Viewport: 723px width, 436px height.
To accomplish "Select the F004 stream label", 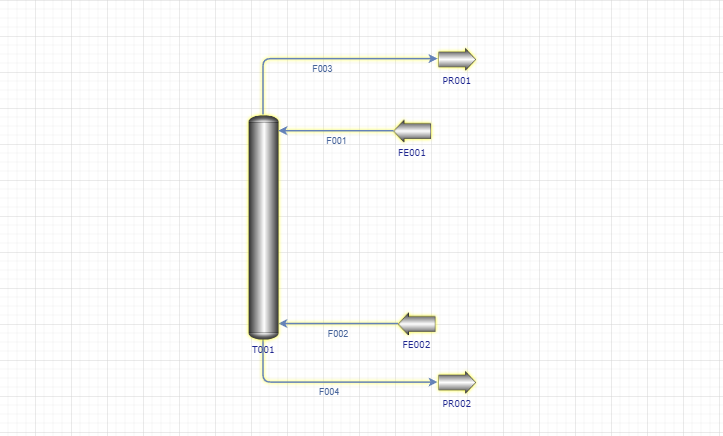I will (329, 391).
